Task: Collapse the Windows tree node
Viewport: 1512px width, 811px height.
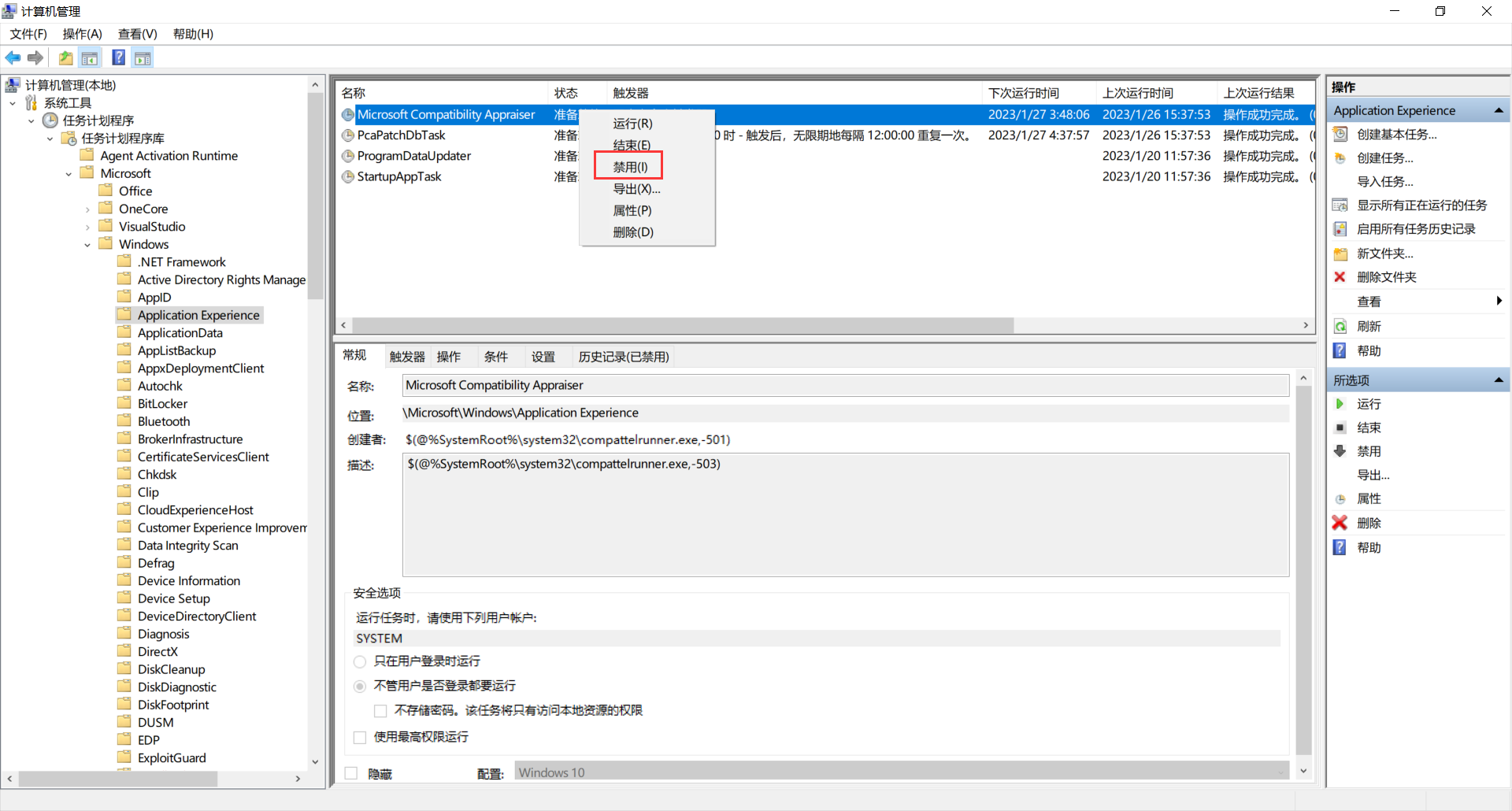Action: (87, 244)
